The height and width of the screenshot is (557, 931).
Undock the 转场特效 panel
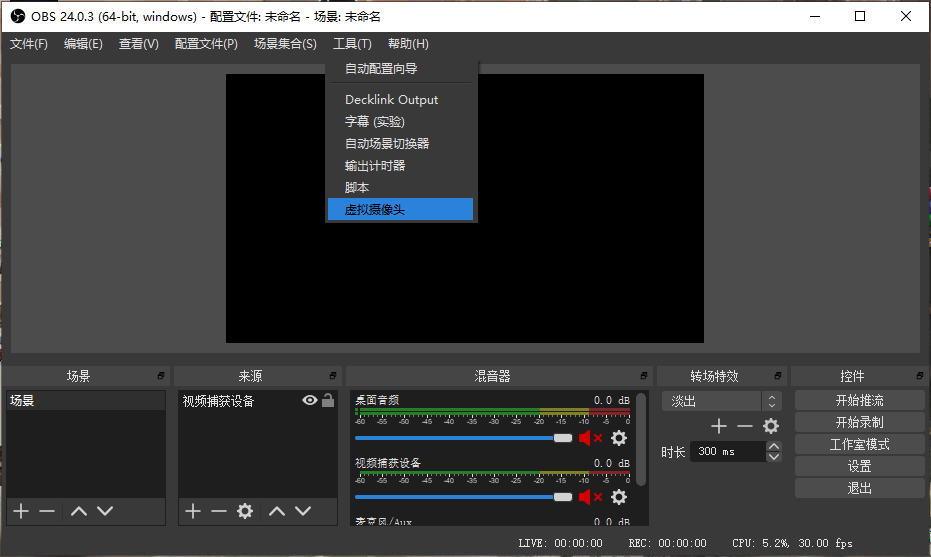(x=777, y=375)
